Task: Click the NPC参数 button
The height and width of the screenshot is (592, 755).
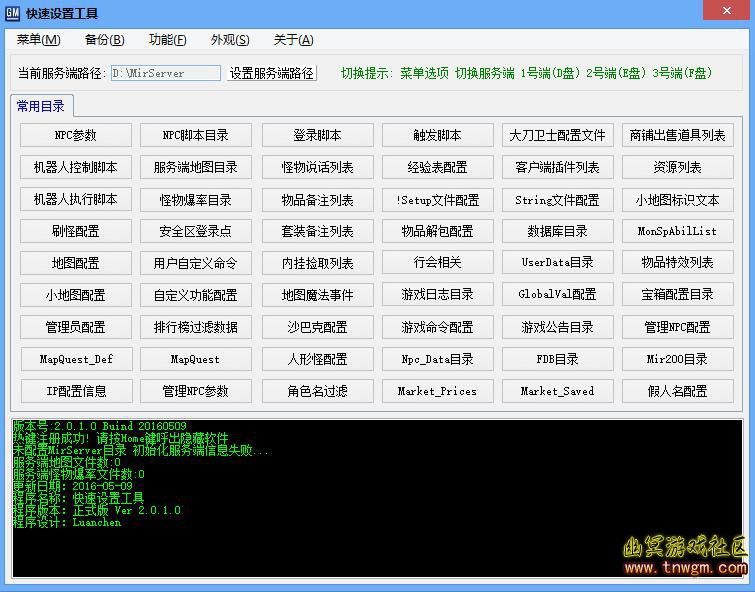Action: (x=76, y=135)
